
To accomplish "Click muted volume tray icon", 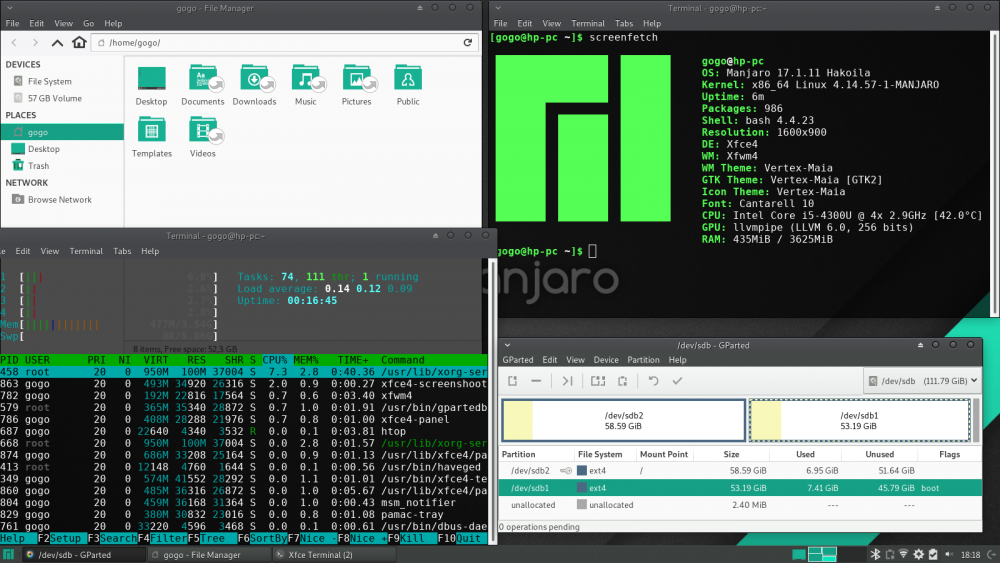I will coord(948,555).
